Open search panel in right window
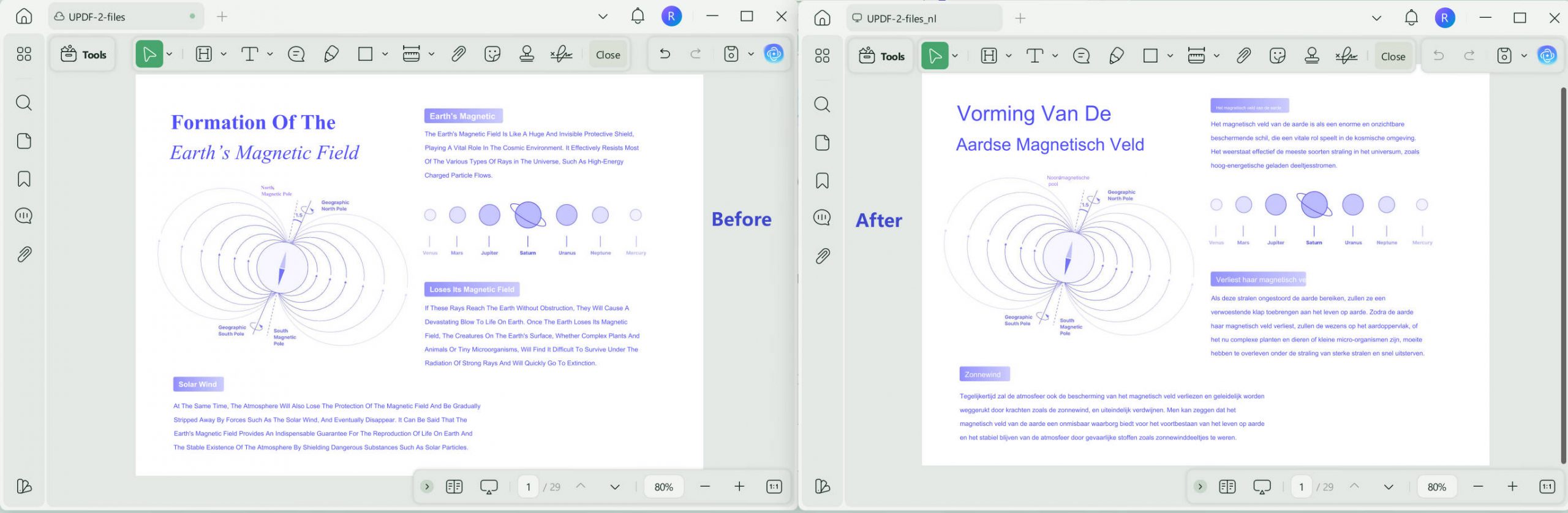This screenshot has width=1568, height=513. click(x=822, y=104)
